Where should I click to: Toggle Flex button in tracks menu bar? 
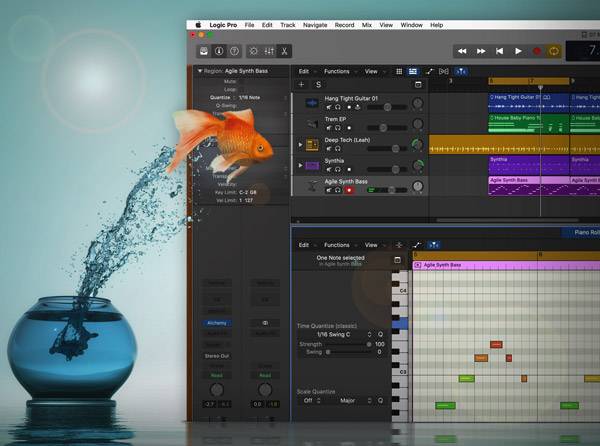pos(443,72)
